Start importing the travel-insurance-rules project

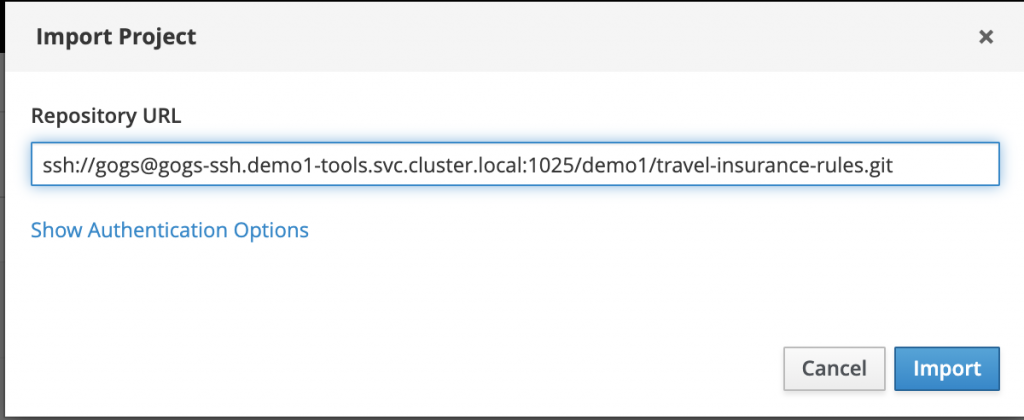(946, 368)
